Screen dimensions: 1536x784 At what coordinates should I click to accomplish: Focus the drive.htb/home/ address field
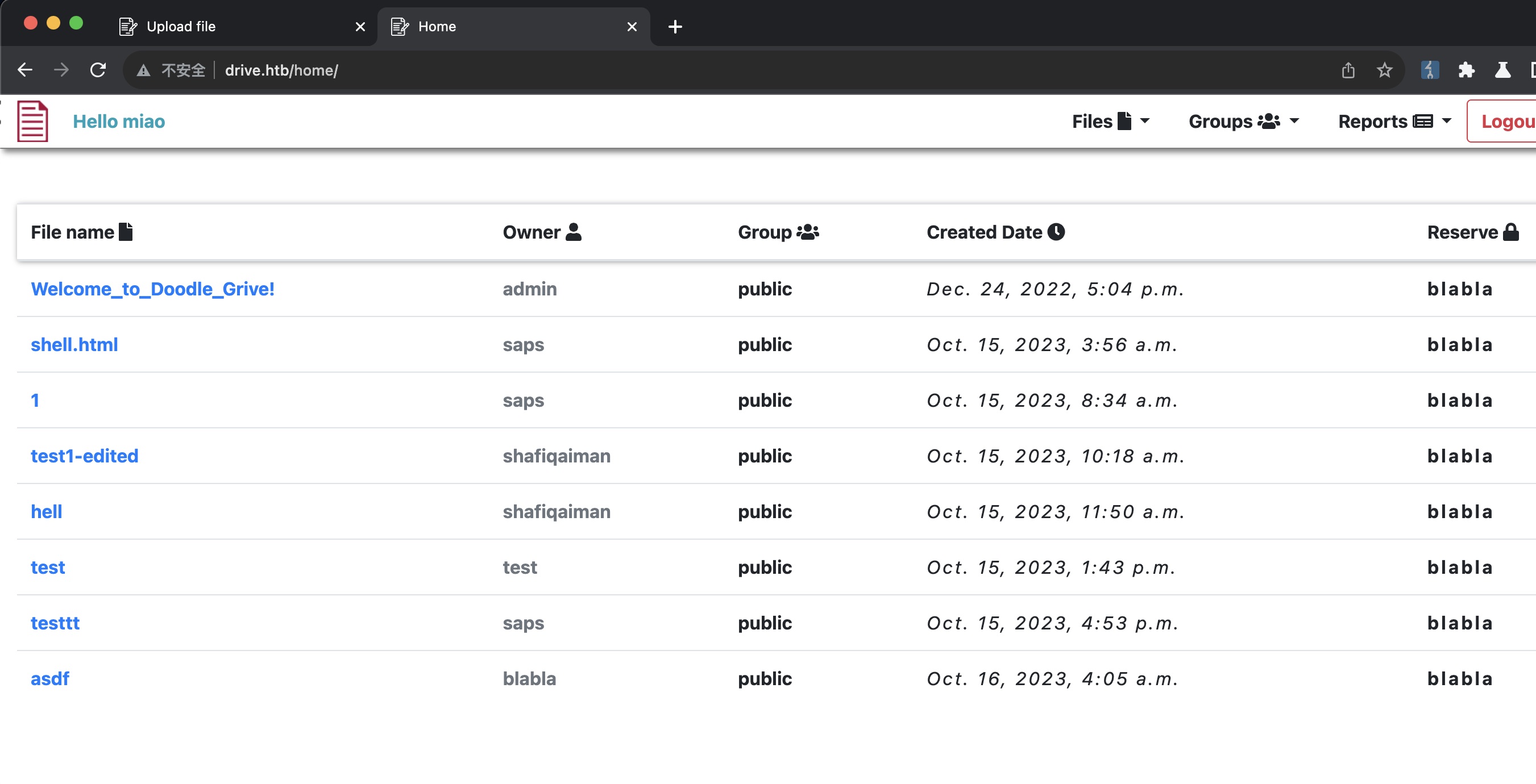coord(716,70)
